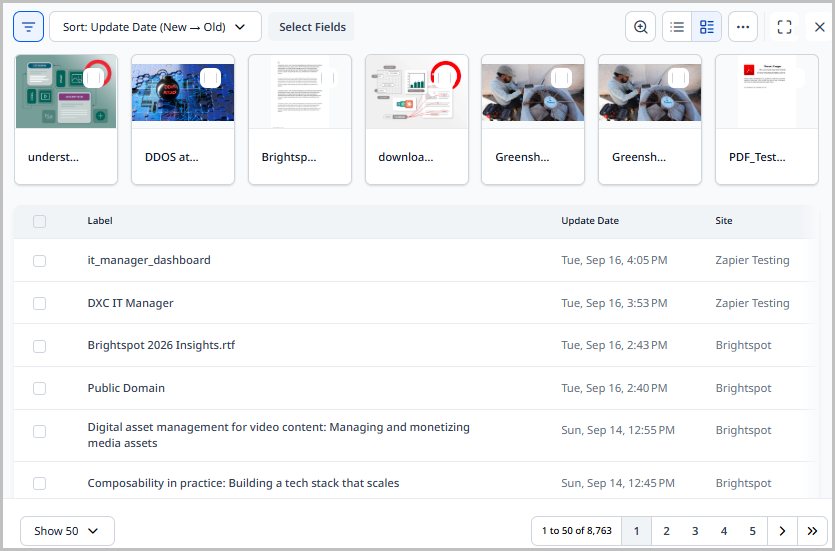The width and height of the screenshot is (835, 551).
Task: Jump to last page double arrow
Action: point(812,531)
